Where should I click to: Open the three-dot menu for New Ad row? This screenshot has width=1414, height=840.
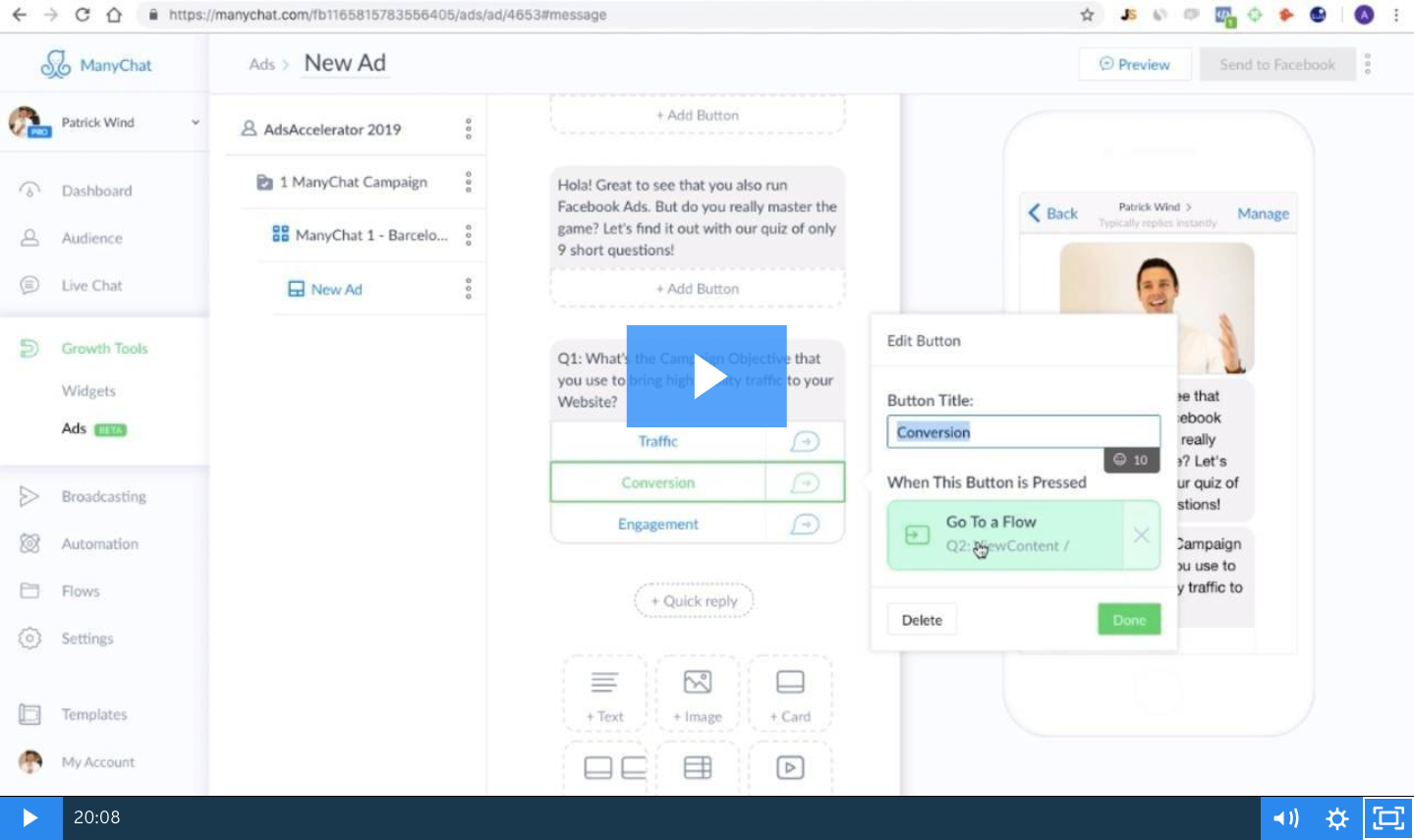[469, 288]
